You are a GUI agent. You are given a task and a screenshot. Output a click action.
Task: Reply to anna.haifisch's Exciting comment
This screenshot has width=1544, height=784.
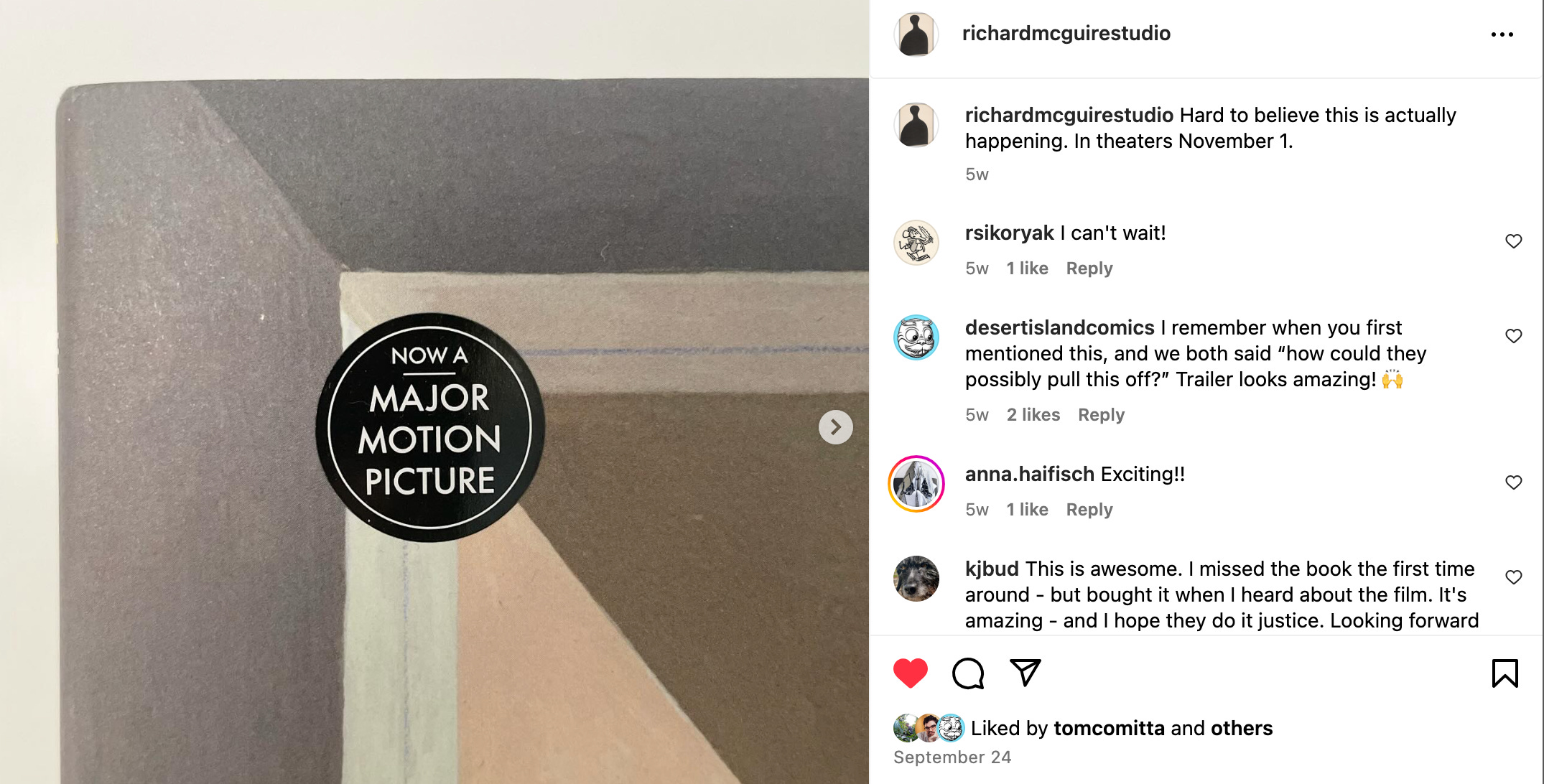point(1089,510)
